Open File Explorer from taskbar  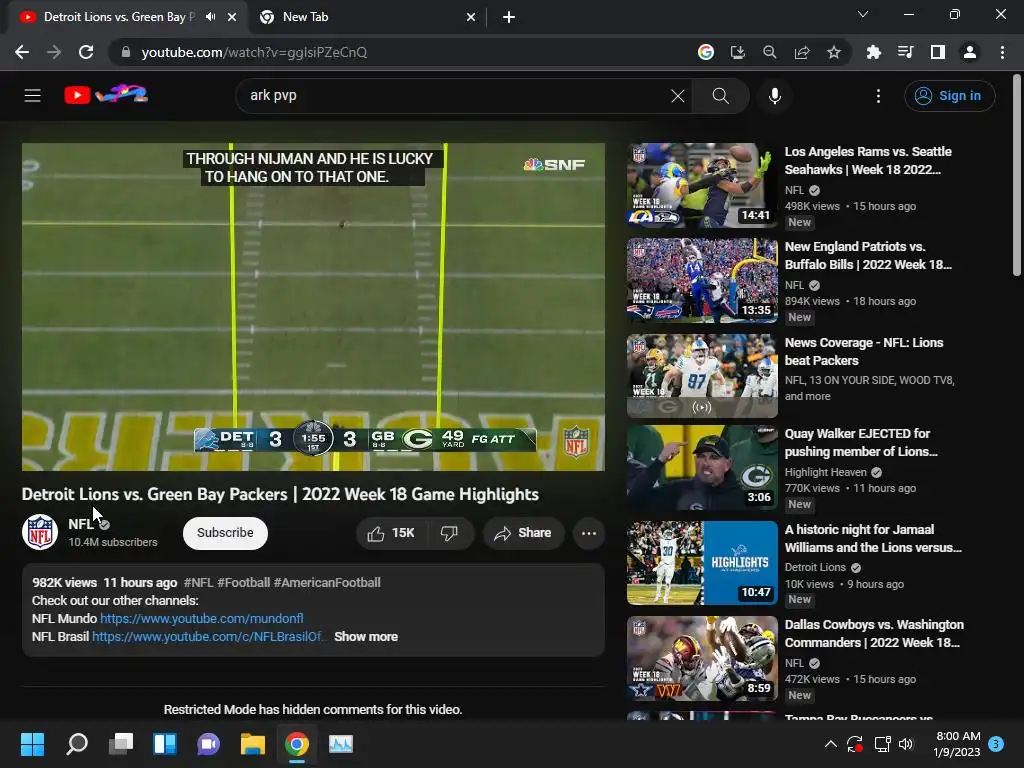(x=252, y=744)
